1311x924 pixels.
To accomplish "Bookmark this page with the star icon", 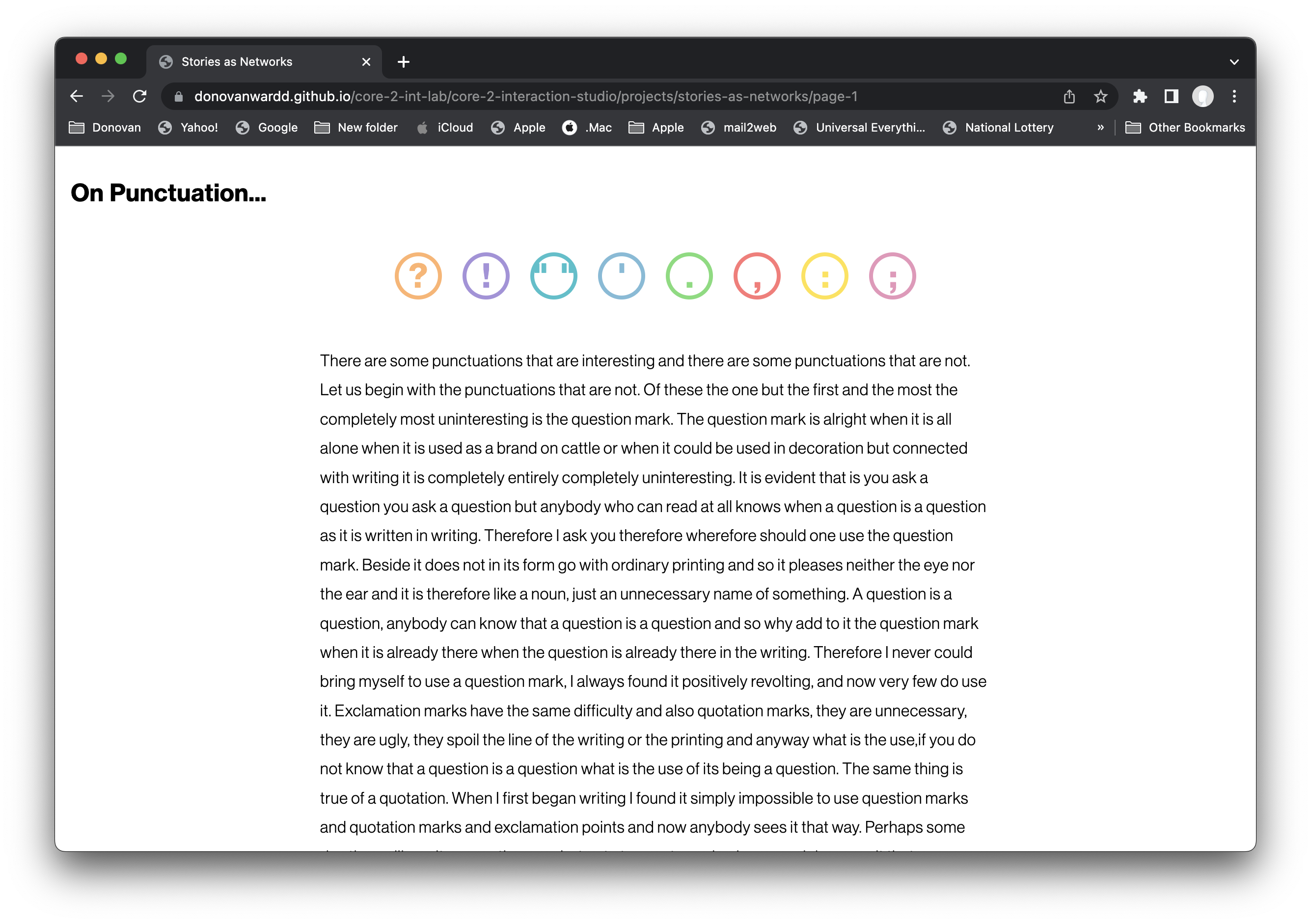I will pos(1100,97).
